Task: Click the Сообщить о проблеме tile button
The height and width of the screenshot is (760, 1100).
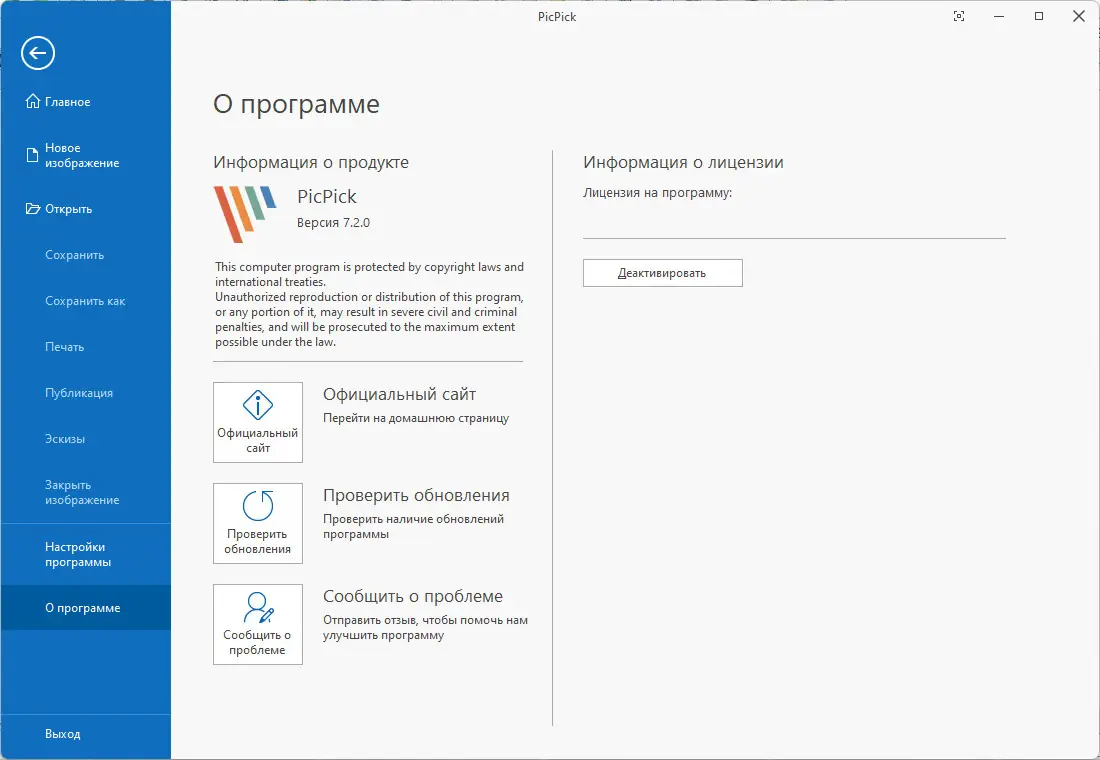Action: 257,625
